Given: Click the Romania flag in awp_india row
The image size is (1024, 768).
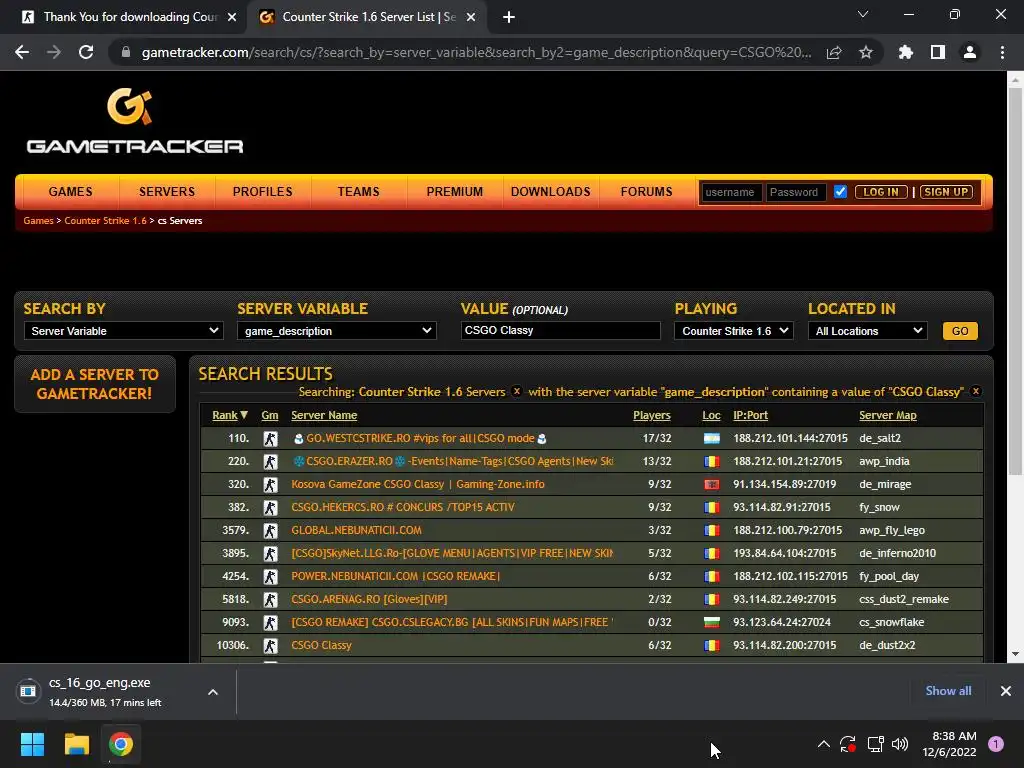Looking at the screenshot, I should (711, 461).
